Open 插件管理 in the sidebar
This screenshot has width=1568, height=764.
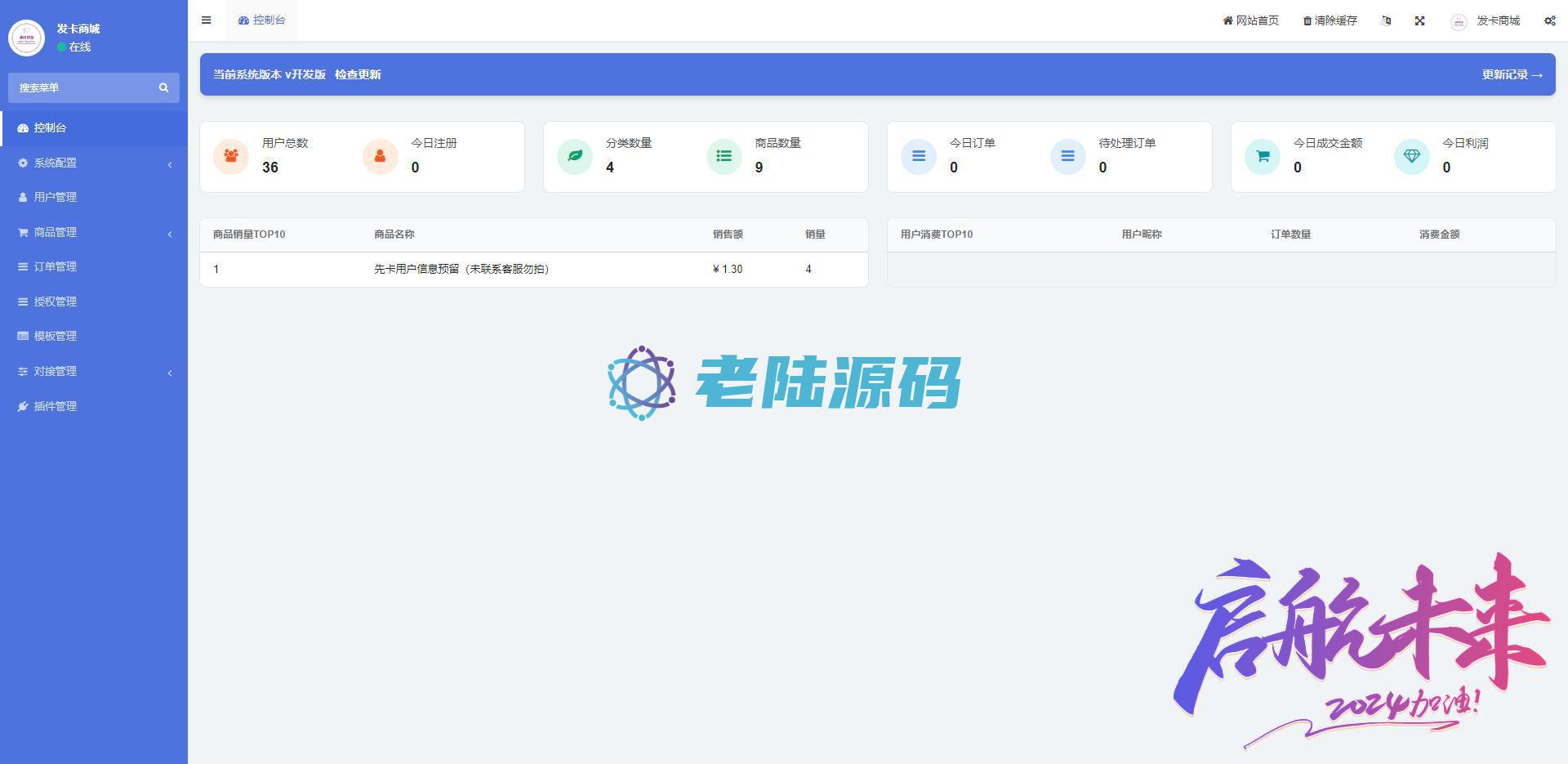94,406
